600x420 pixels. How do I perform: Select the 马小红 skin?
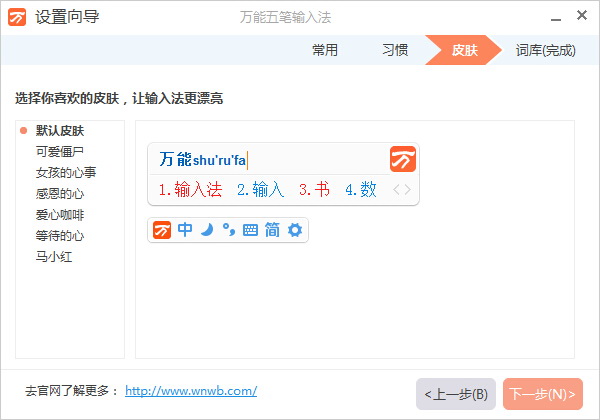[x=53, y=257]
